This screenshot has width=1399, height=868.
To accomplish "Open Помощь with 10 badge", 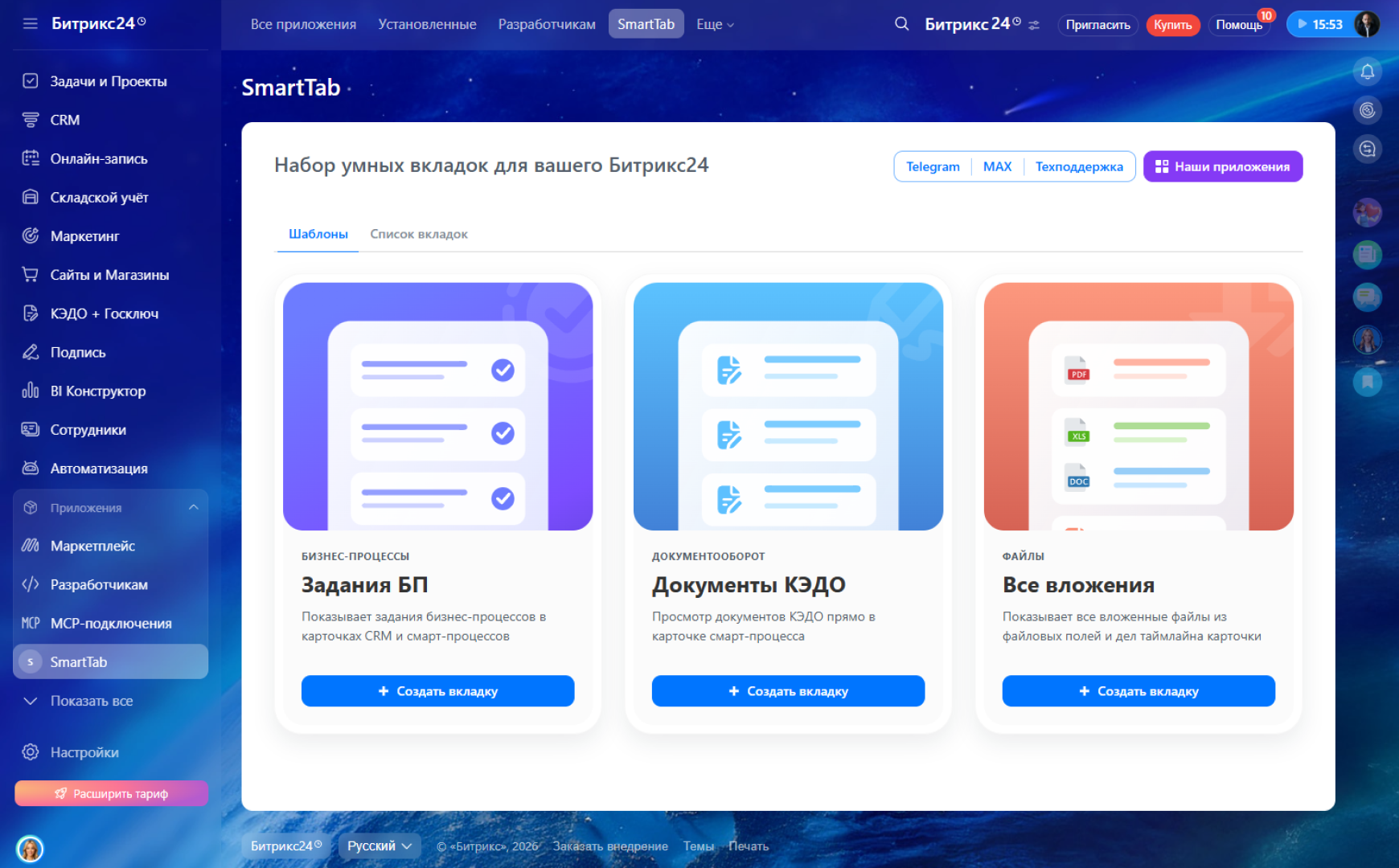I will [x=1239, y=25].
